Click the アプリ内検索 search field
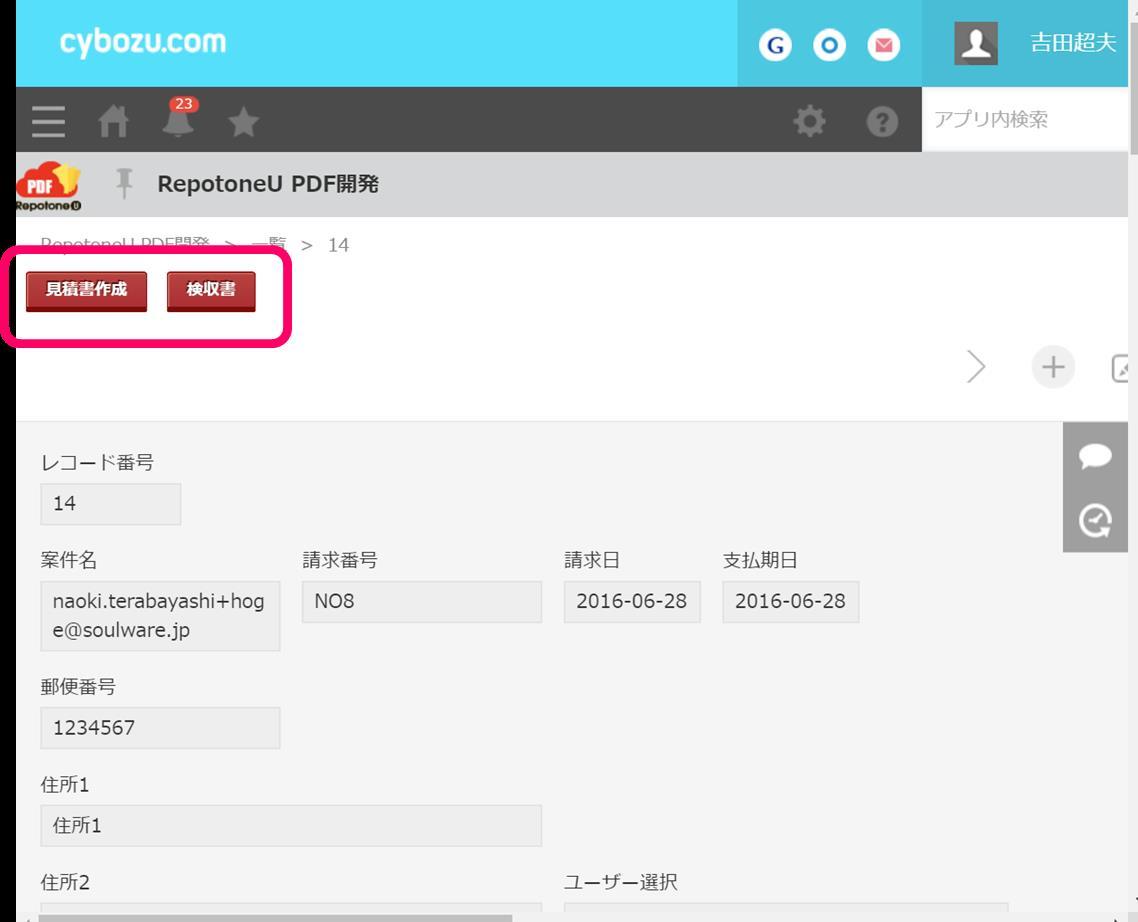 [1025, 120]
